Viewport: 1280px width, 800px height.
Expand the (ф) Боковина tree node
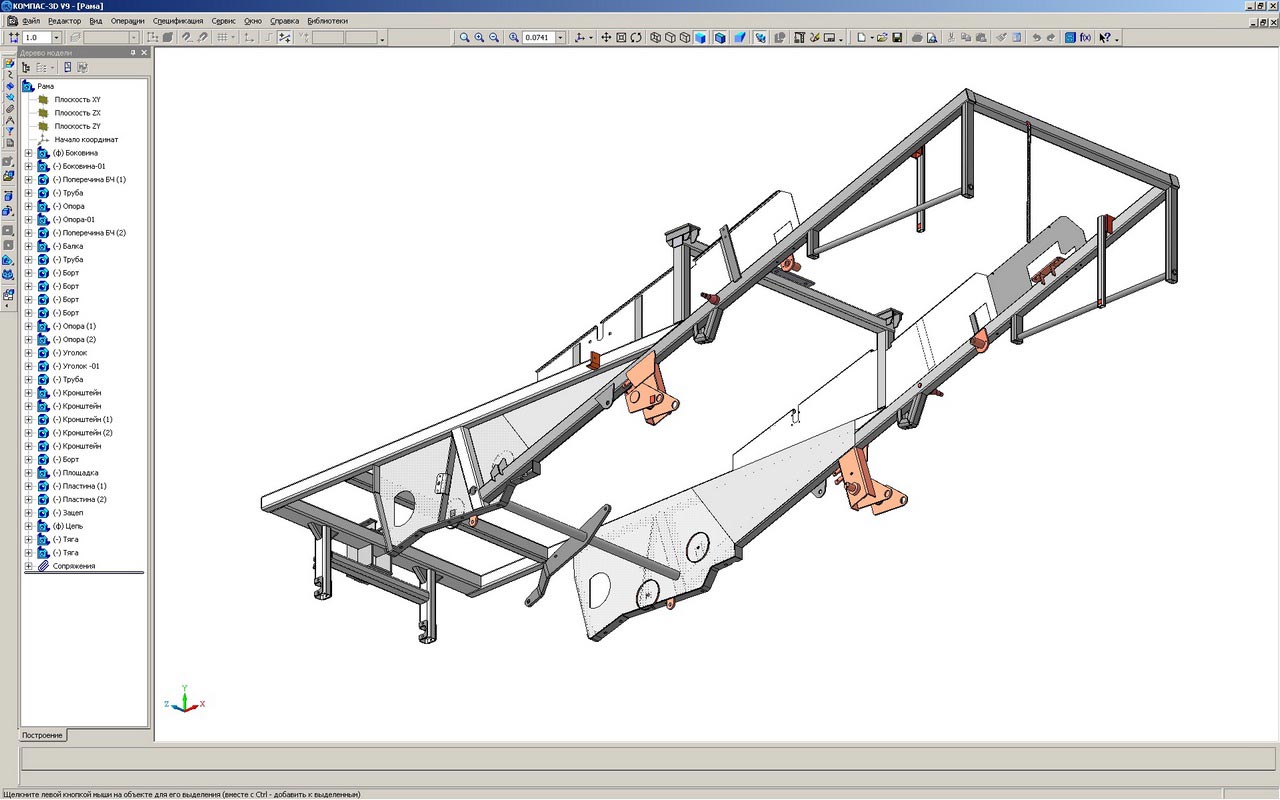(x=28, y=153)
